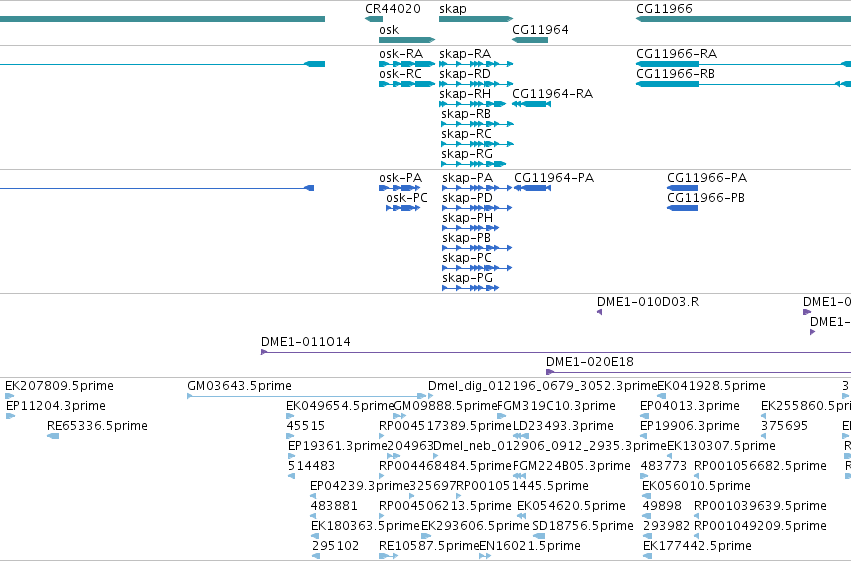Select the GM03643.5prime EST
Screen dimensions: 851x561
point(307,396)
